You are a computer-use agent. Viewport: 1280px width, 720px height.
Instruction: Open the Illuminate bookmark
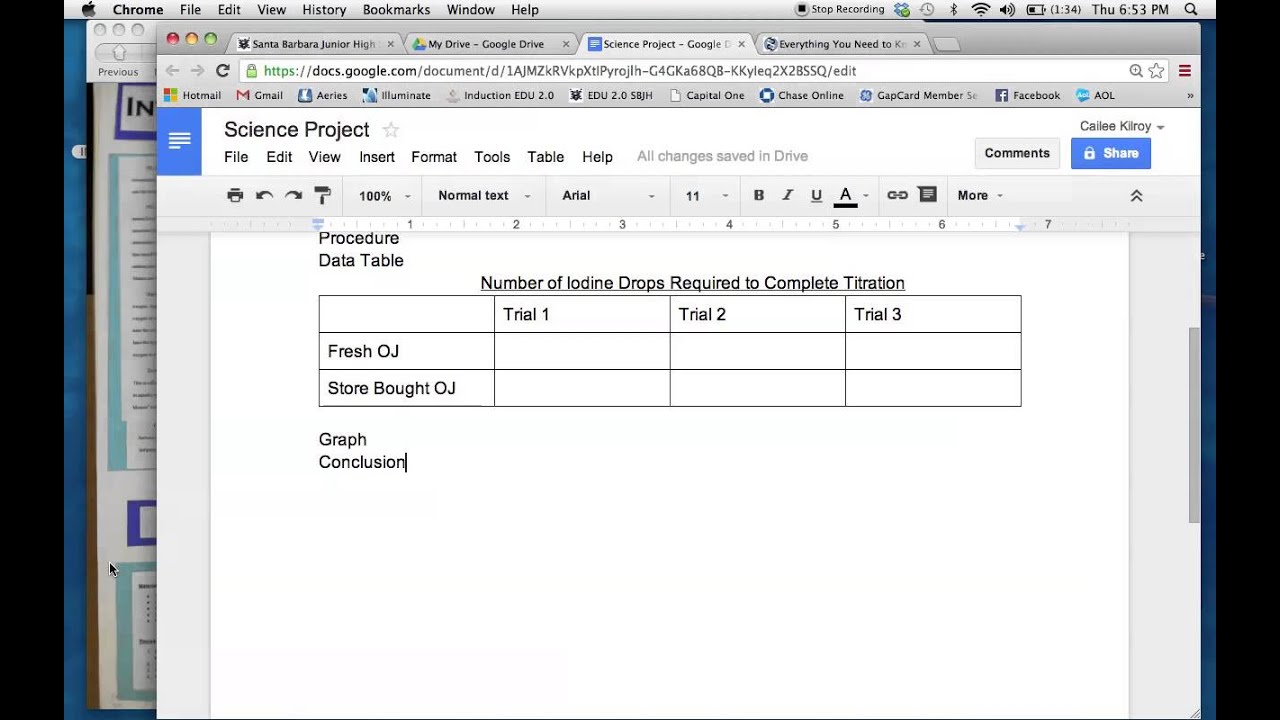coord(397,96)
